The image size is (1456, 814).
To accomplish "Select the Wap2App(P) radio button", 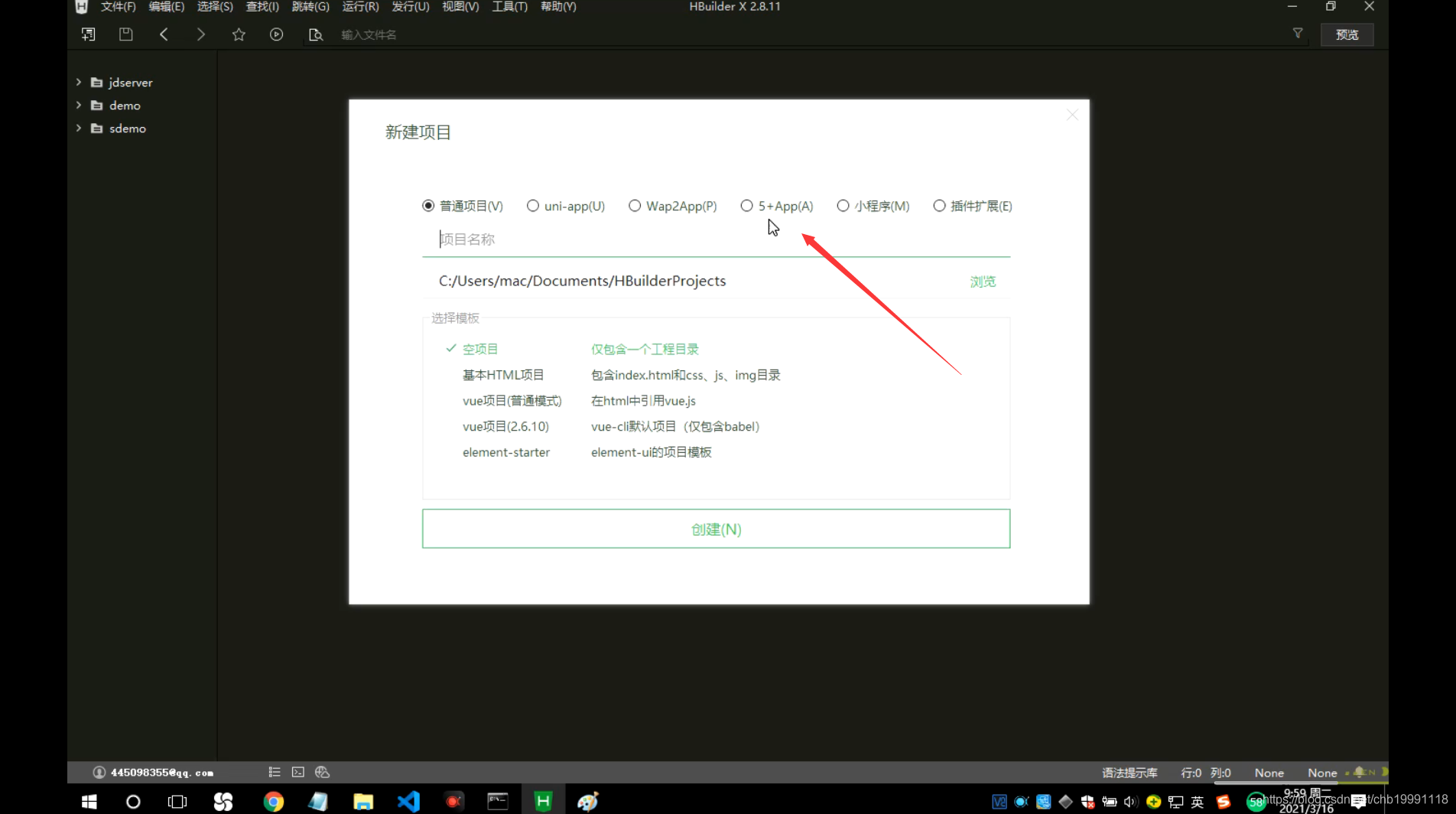I will tap(635, 206).
